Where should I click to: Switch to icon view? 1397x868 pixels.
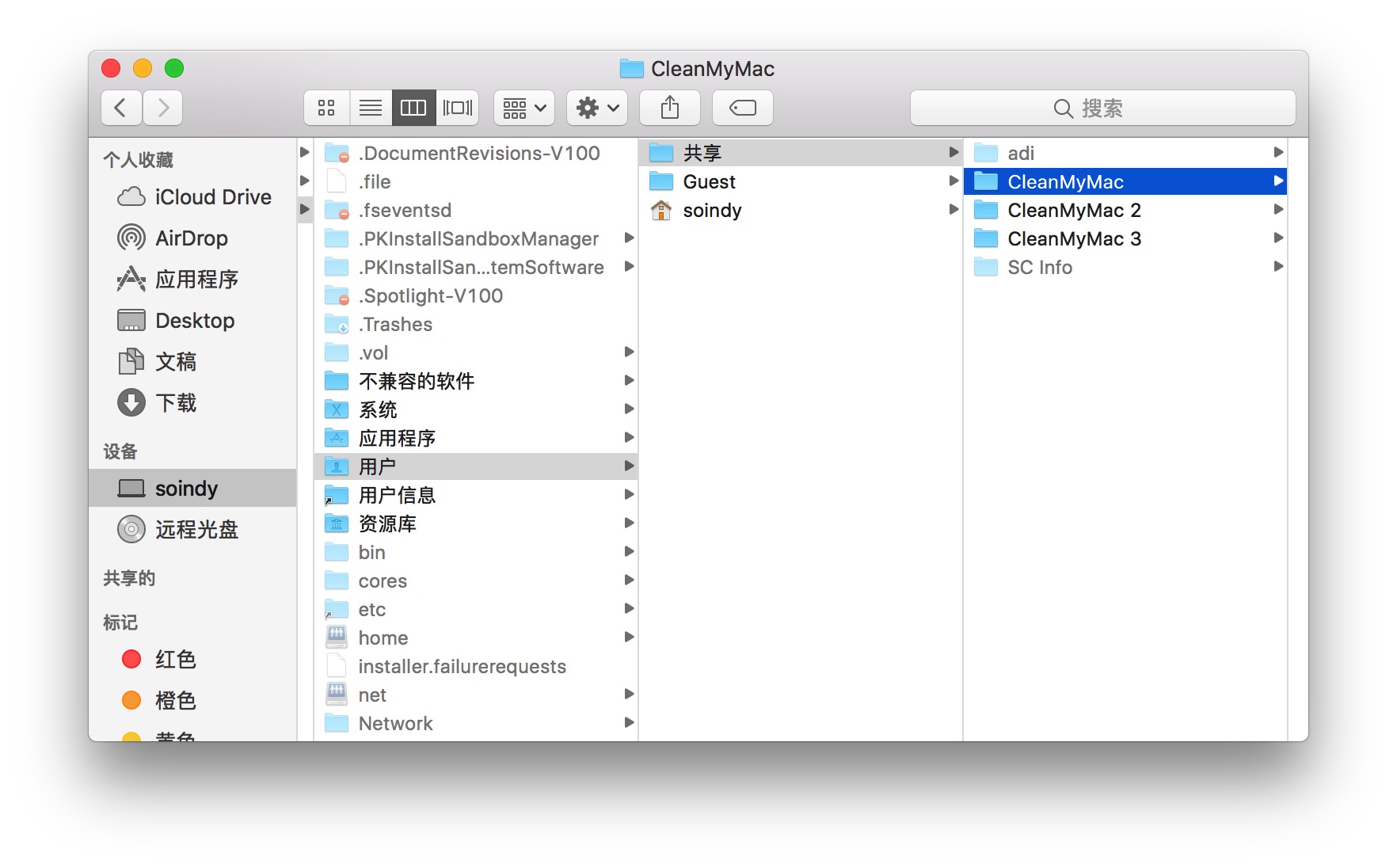(x=326, y=108)
